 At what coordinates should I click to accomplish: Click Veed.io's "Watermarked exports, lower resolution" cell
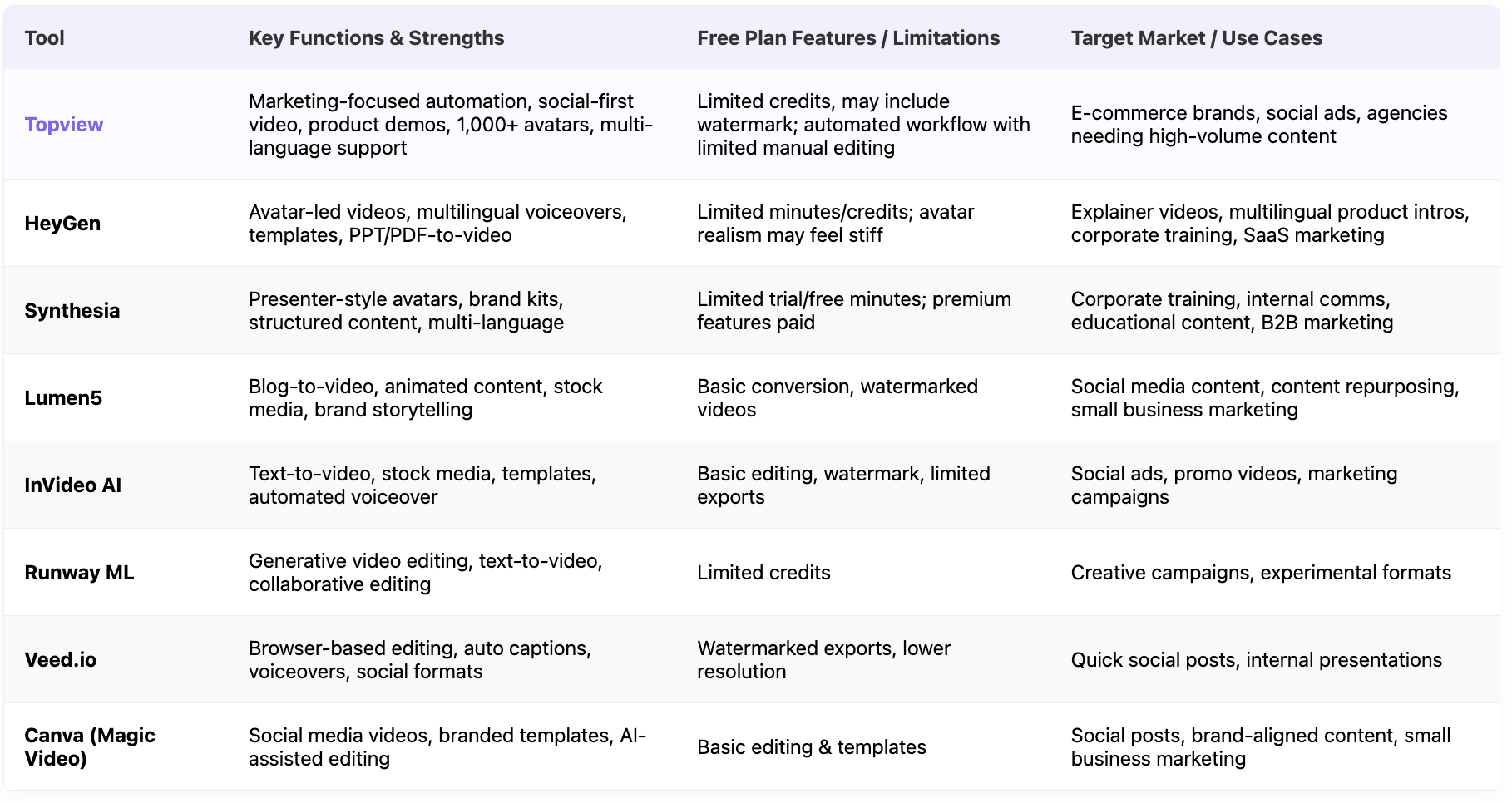tap(823, 660)
